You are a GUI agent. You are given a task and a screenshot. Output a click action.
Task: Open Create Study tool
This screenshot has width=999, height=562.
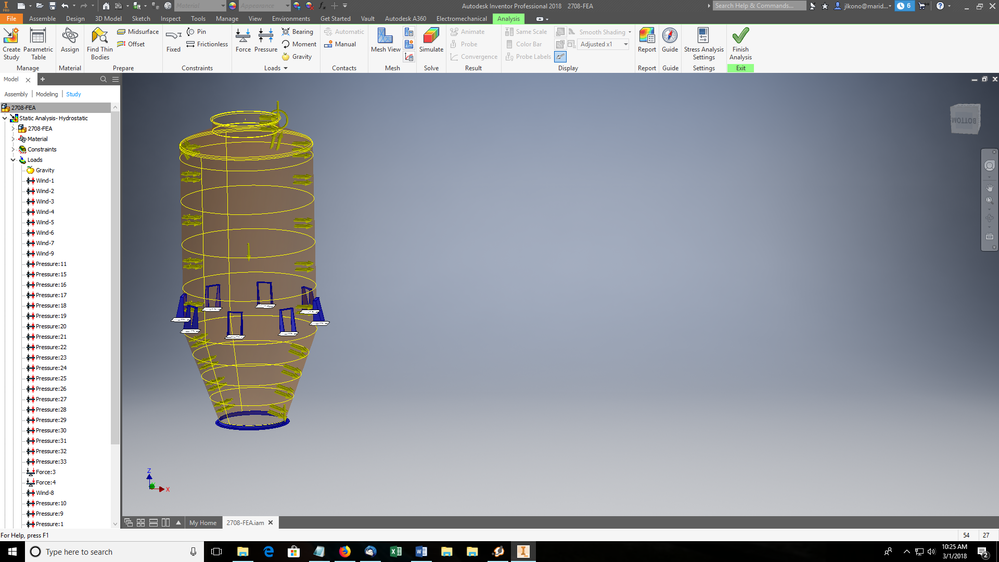coord(11,44)
